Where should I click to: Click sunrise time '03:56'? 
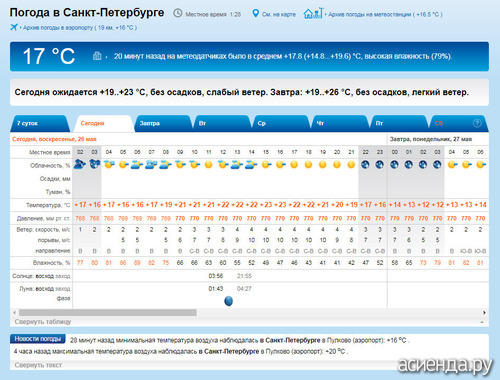216,276
